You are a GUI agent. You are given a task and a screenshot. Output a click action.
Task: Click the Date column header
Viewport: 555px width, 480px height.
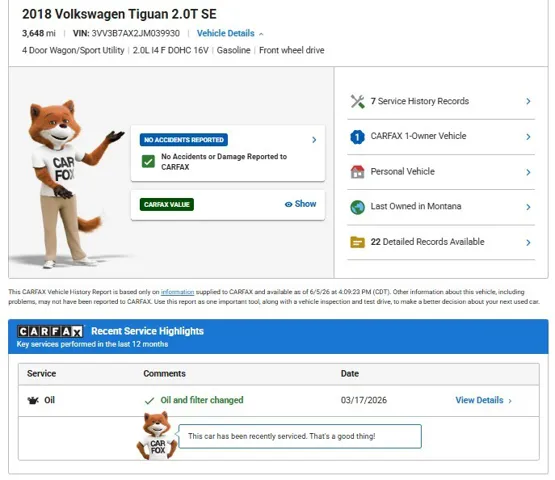click(350, 373)
